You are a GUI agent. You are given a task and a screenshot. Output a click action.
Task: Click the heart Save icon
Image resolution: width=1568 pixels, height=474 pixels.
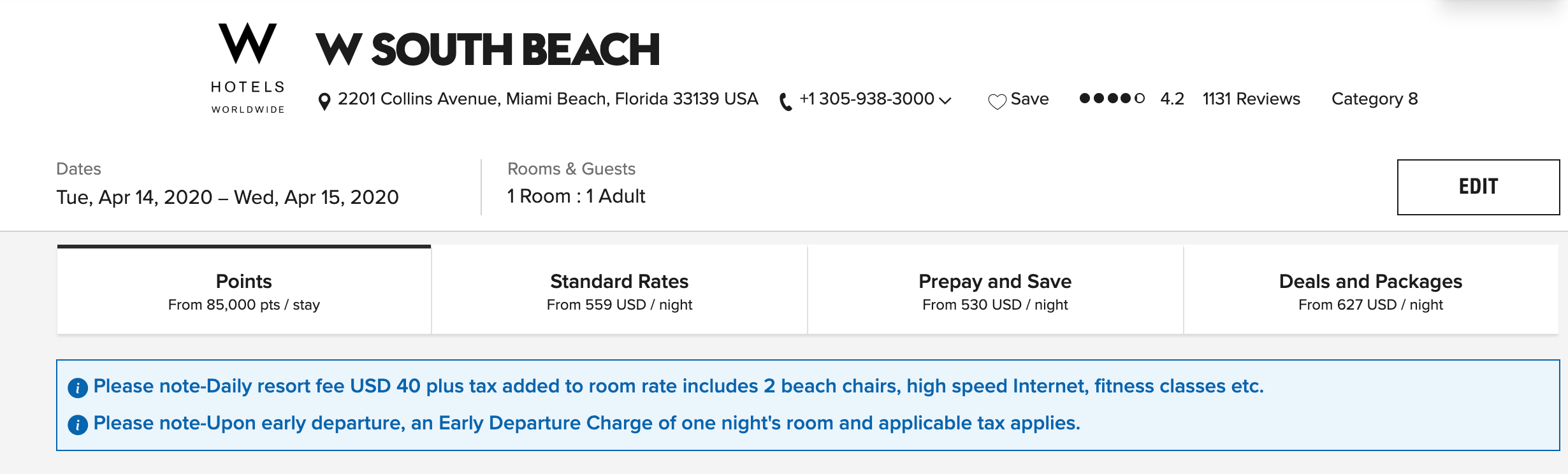997,101
